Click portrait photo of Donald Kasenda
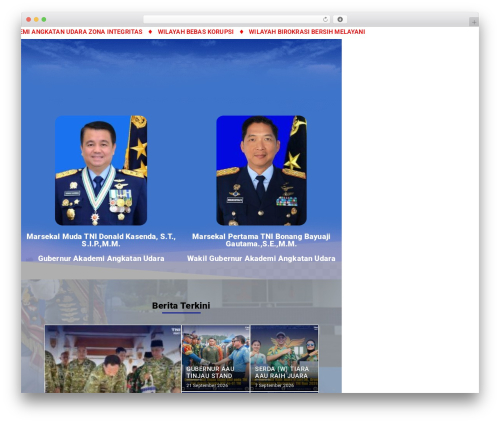The height and width of the screenshot is (423, 500). pos(101,170)
